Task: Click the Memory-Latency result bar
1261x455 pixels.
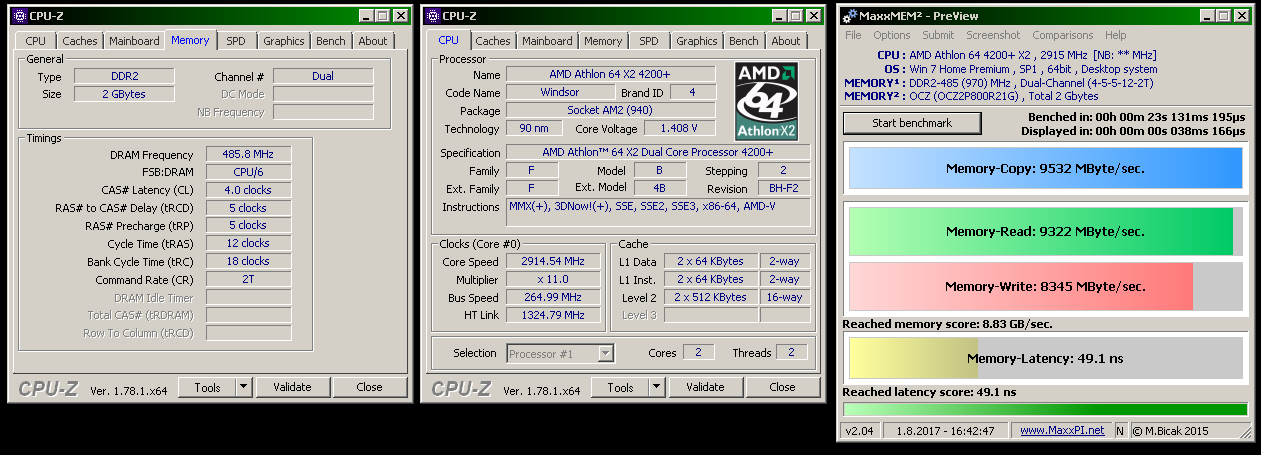Action: click(x=1045, y=358)
